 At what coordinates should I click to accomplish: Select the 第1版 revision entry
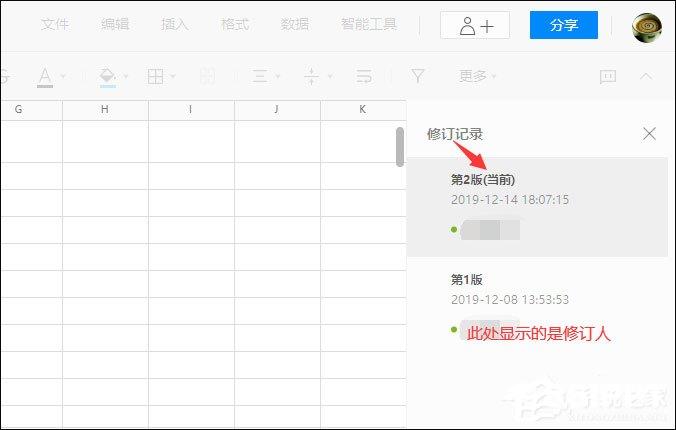pos(537,307)
